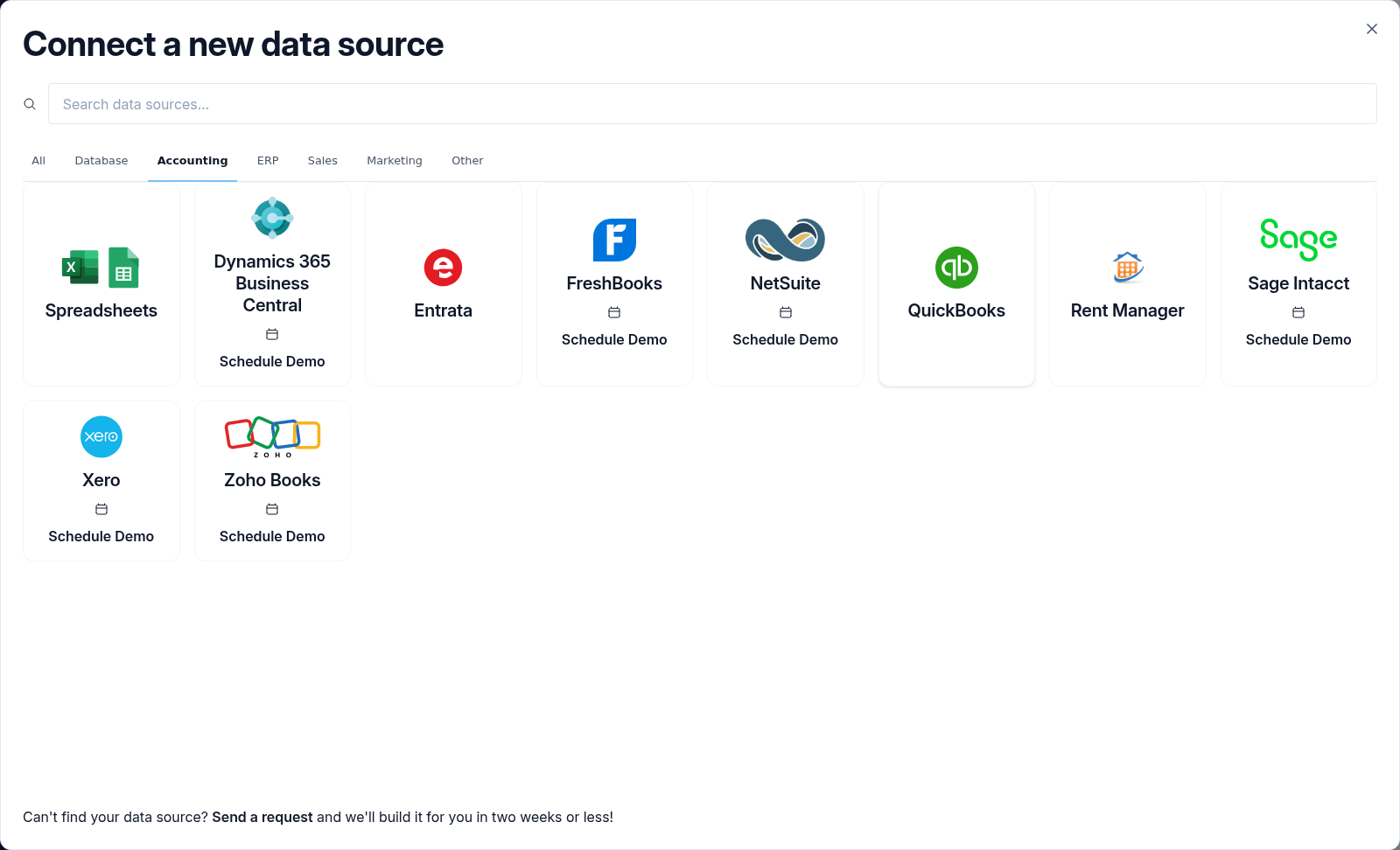1400x850 pixels.
Task: Click calendar icon under FreshBooks
Action: point(614,312)
